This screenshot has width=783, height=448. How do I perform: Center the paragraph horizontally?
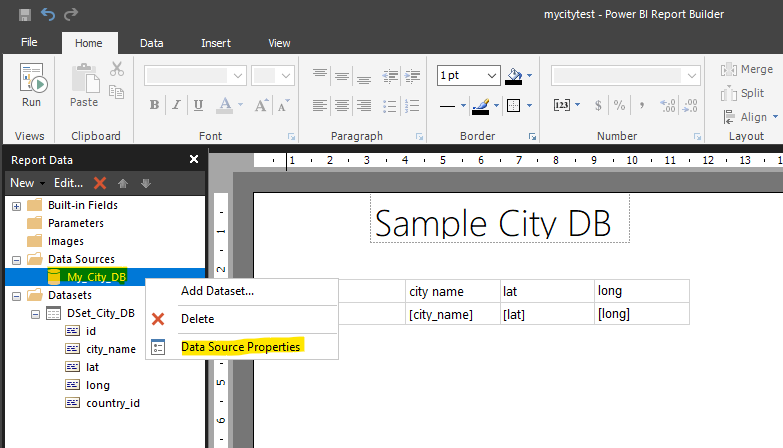click(342, 105)
